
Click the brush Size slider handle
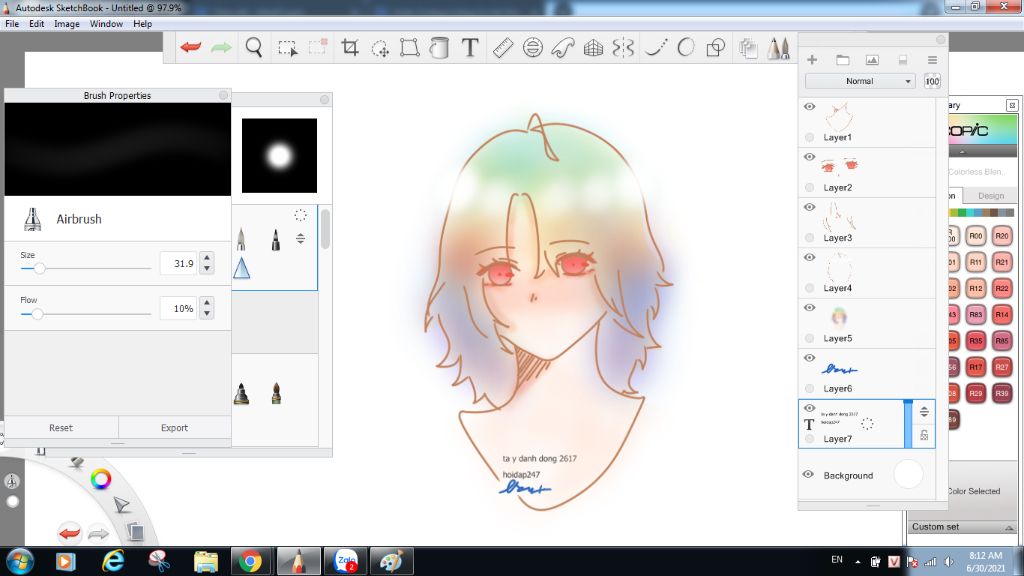click(39, 268)
